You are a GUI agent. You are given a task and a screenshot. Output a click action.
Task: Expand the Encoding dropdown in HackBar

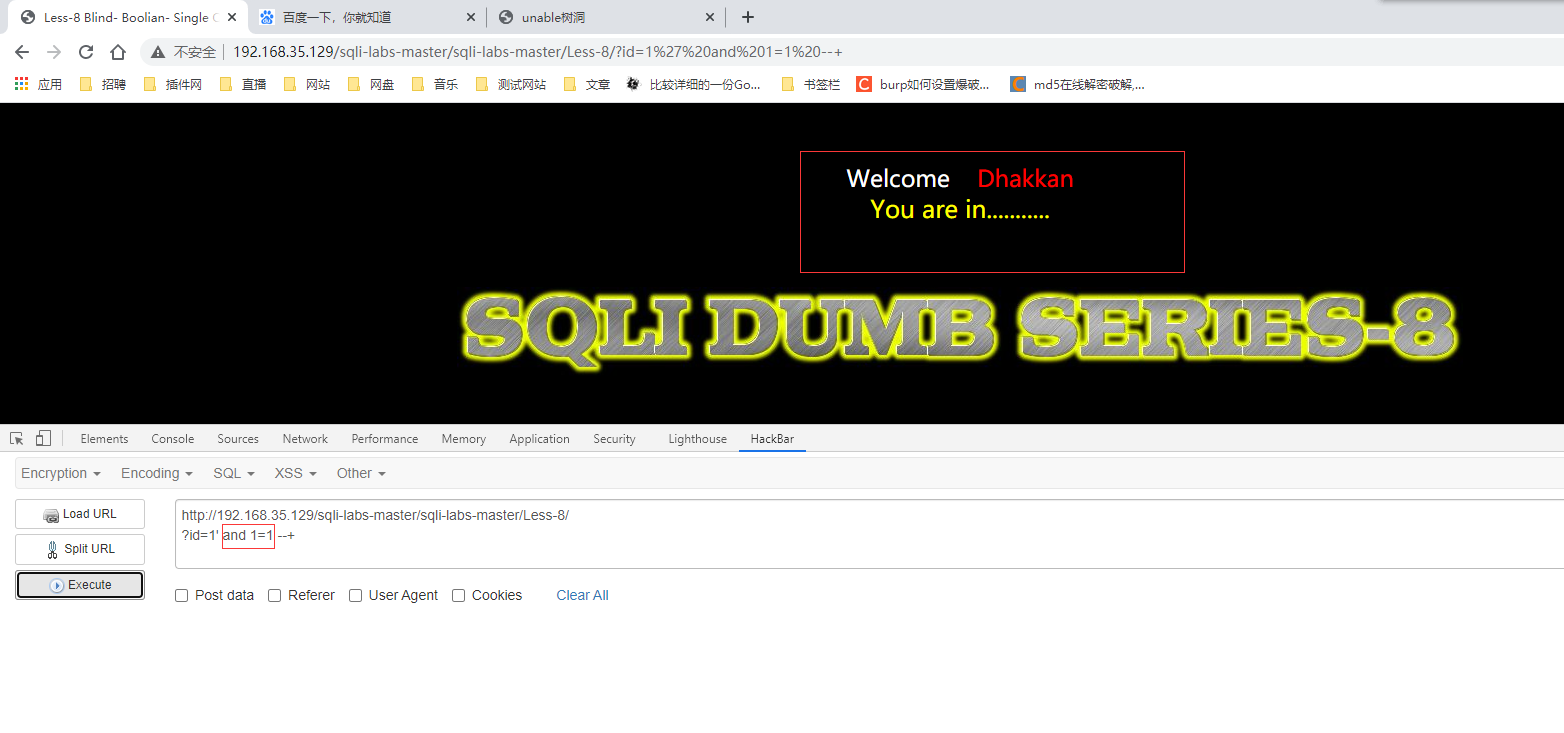(157, 473)
